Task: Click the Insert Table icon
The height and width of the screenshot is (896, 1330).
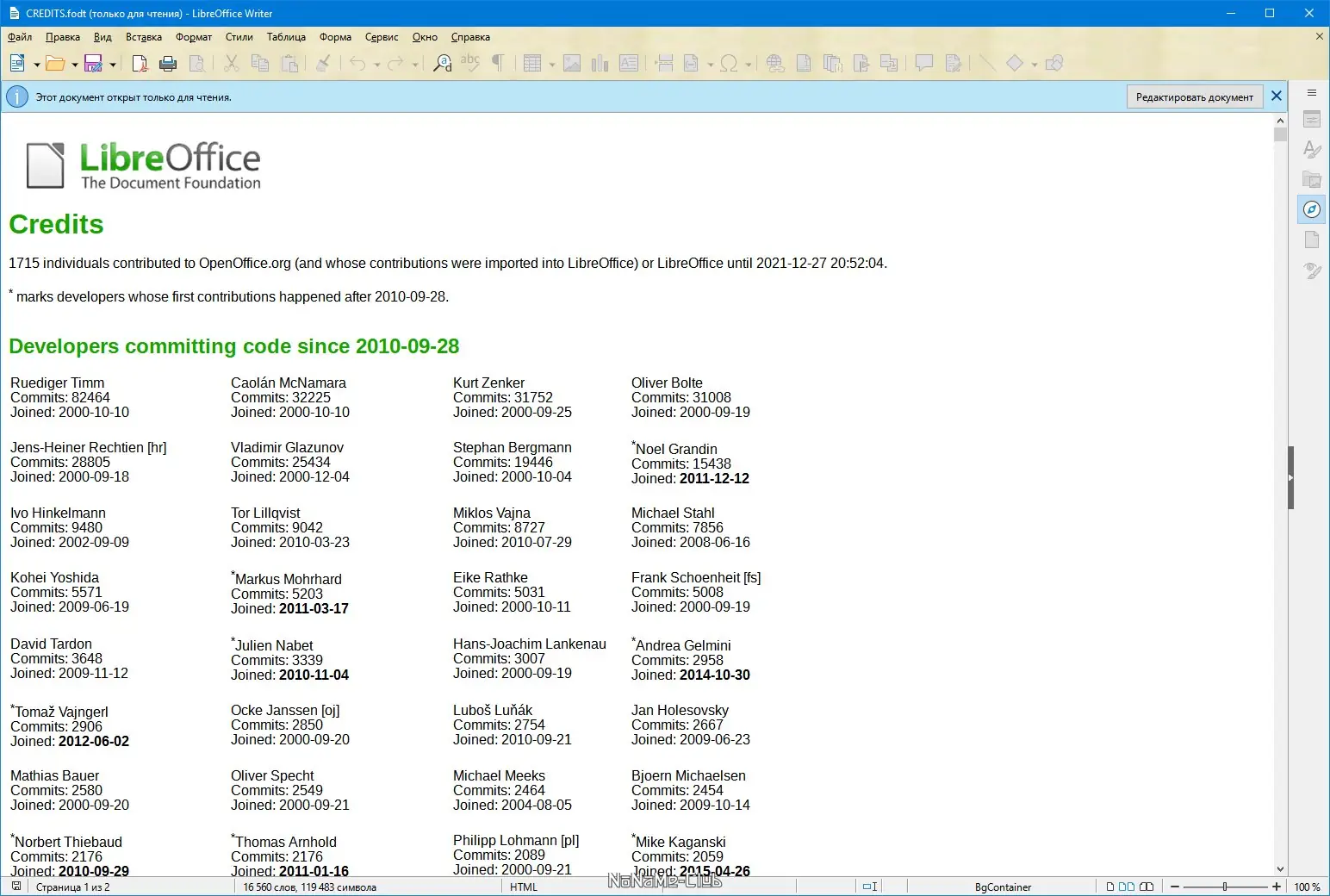Action: 532,63
